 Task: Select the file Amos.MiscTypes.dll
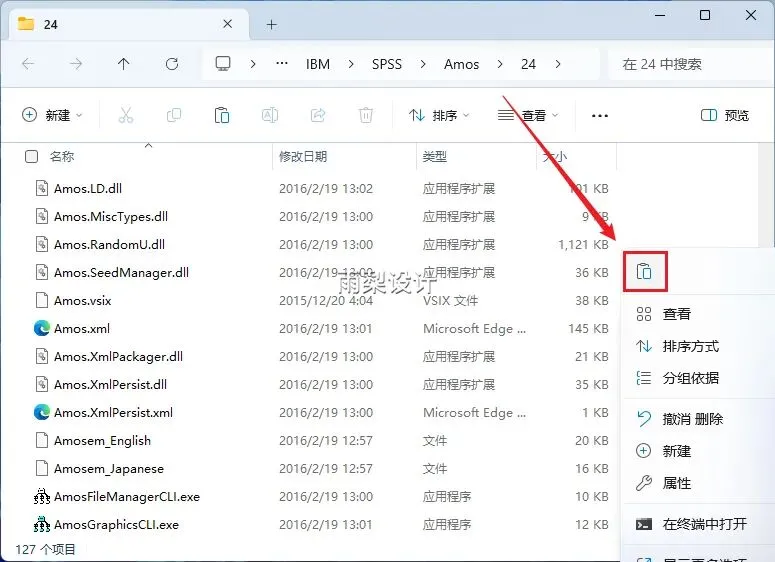111,216
